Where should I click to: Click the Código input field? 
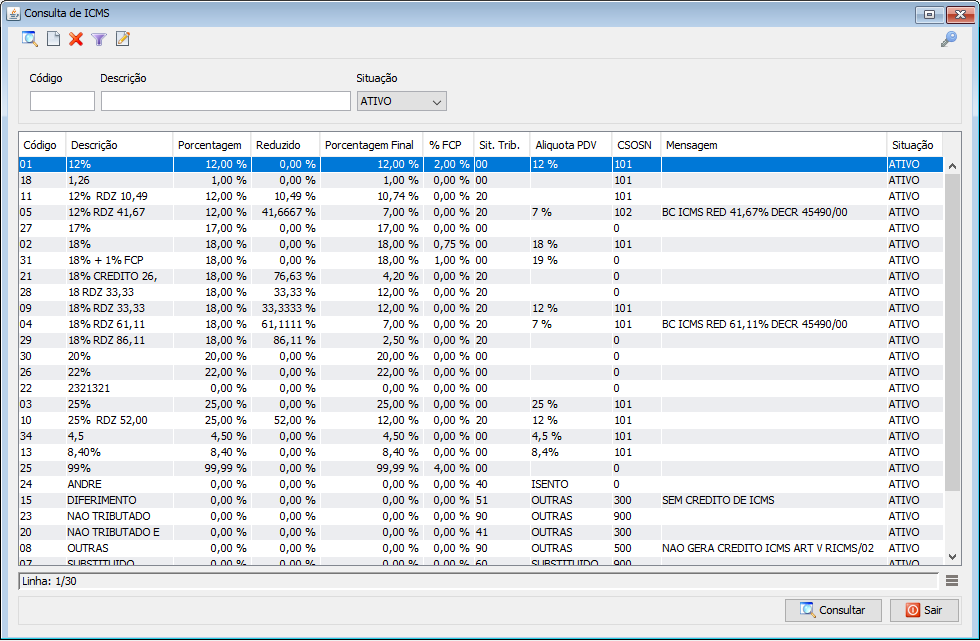(x=62, y=101)
